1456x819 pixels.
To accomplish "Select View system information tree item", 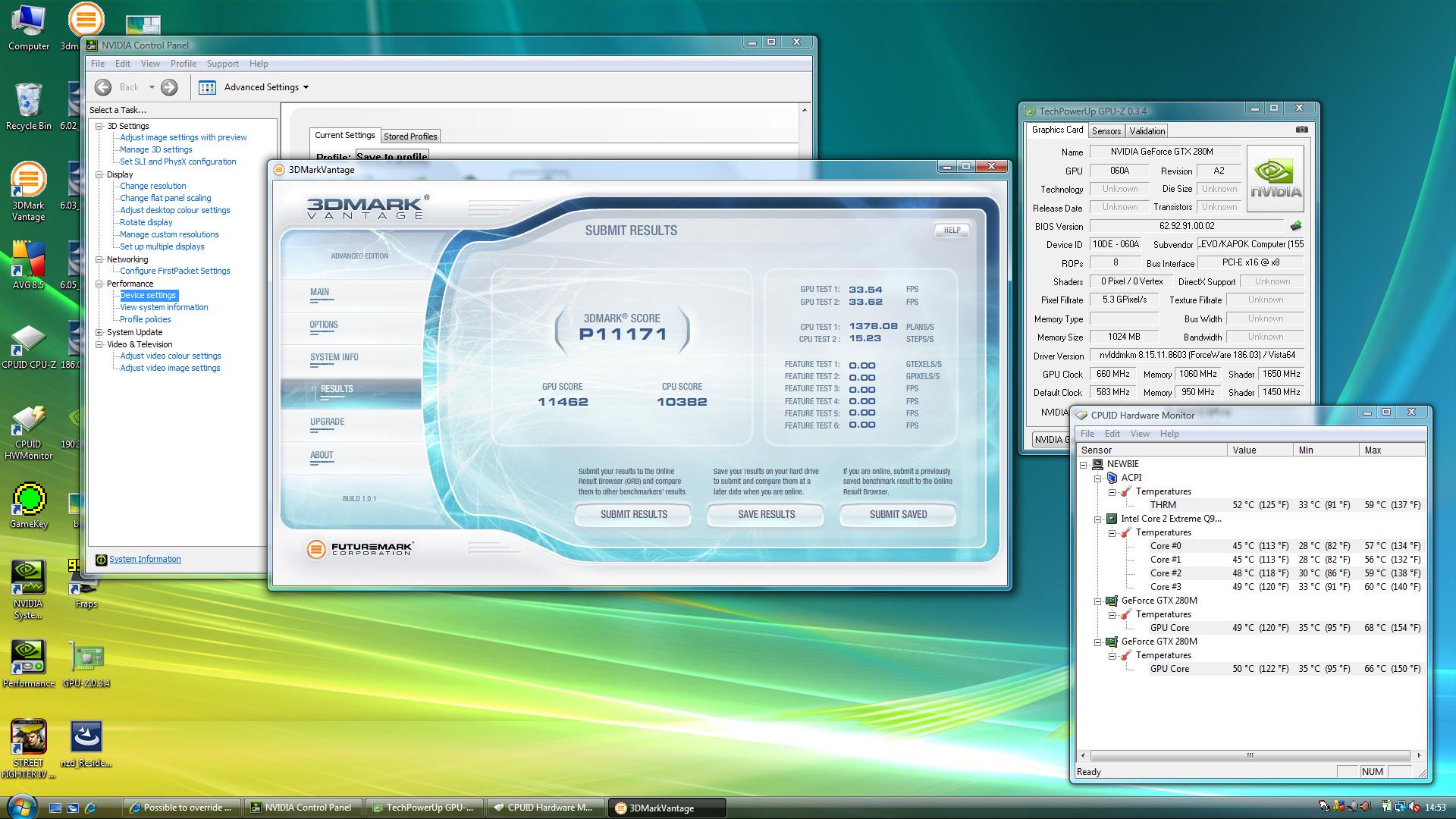I will [x=164, y=307].
